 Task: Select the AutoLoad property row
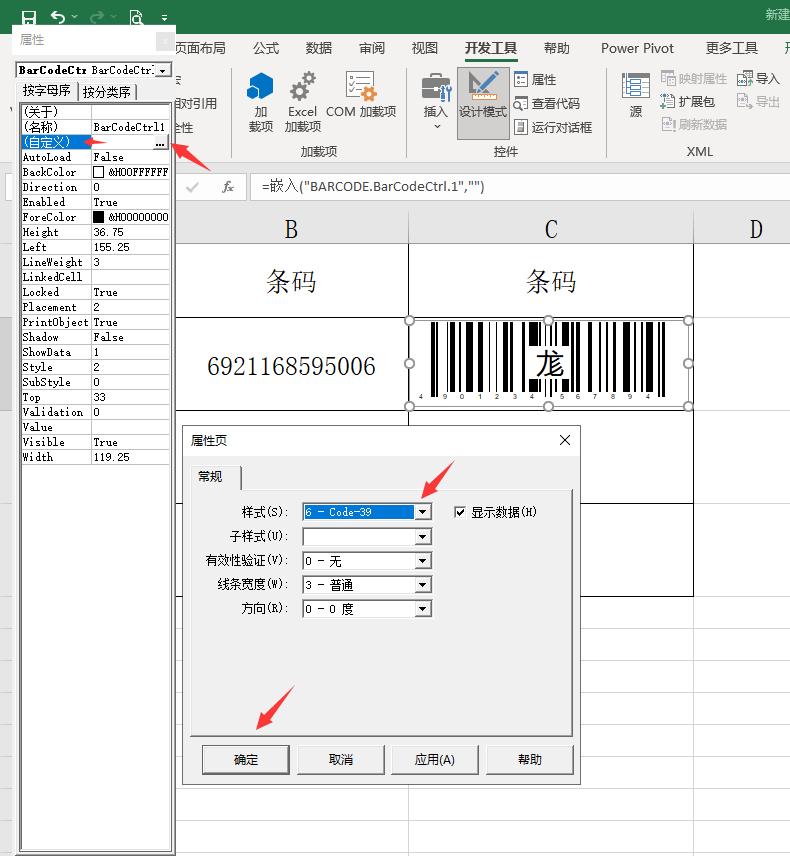tap(95, 157)
